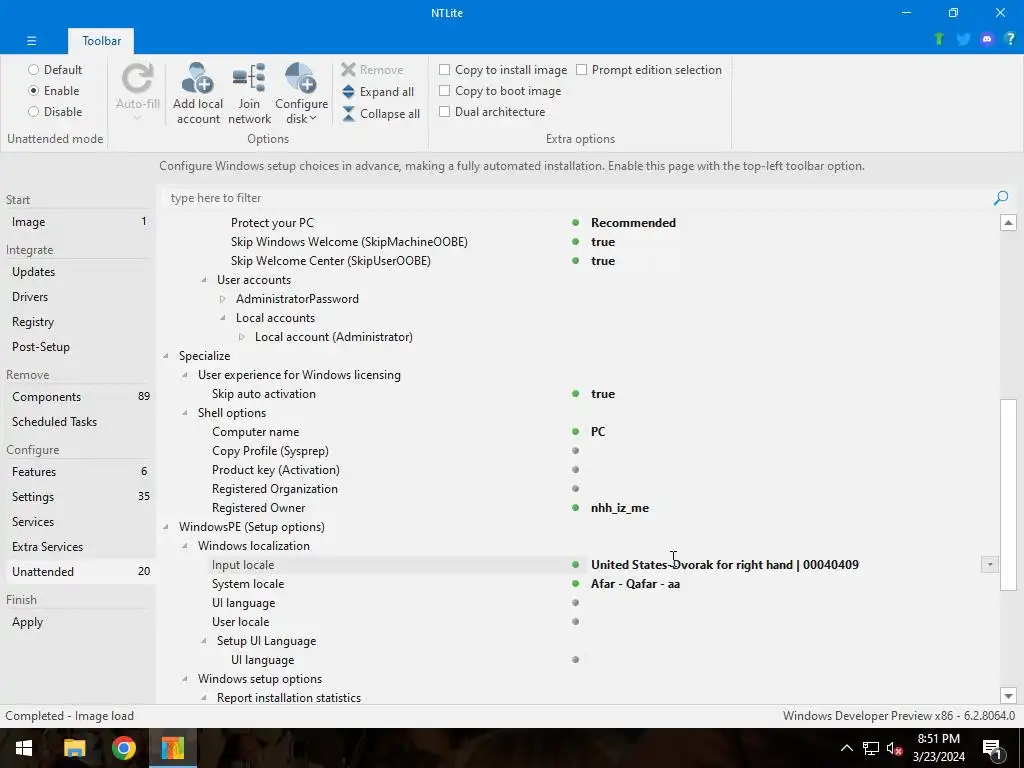Open the Twitter link icon
This screenshot has height=768, width=1024.
pyautogui.click(x=963, y=39)
